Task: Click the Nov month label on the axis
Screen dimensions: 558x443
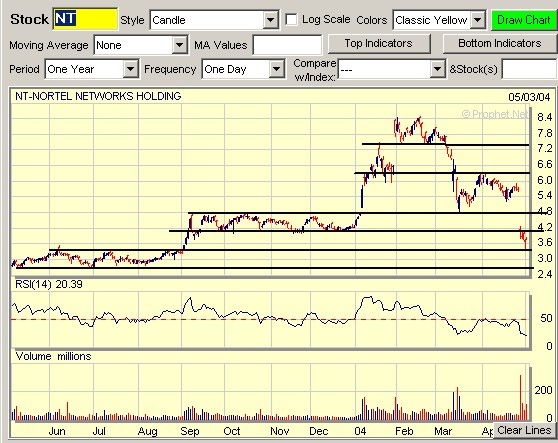Action: point(279,431)
